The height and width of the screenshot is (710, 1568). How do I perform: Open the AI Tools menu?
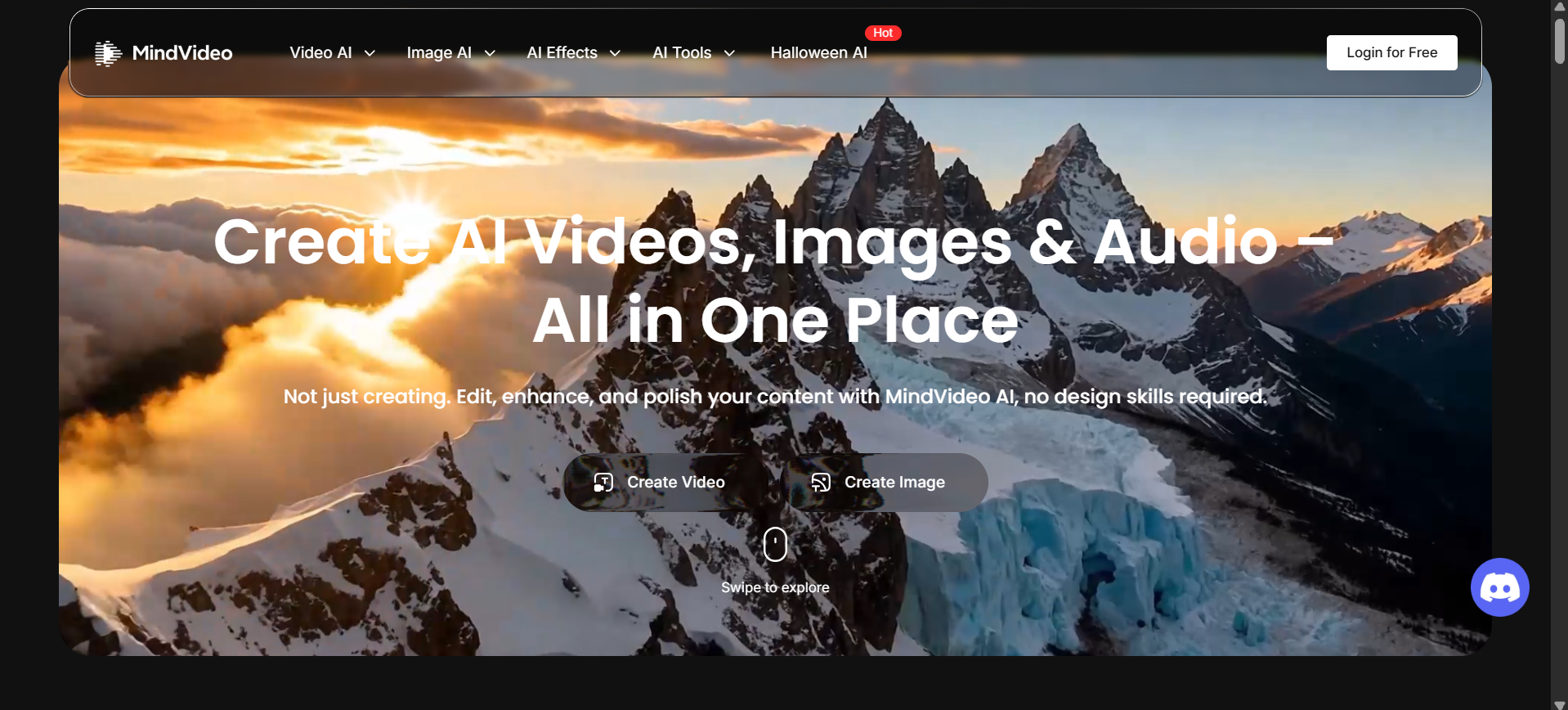click(682, 53)
